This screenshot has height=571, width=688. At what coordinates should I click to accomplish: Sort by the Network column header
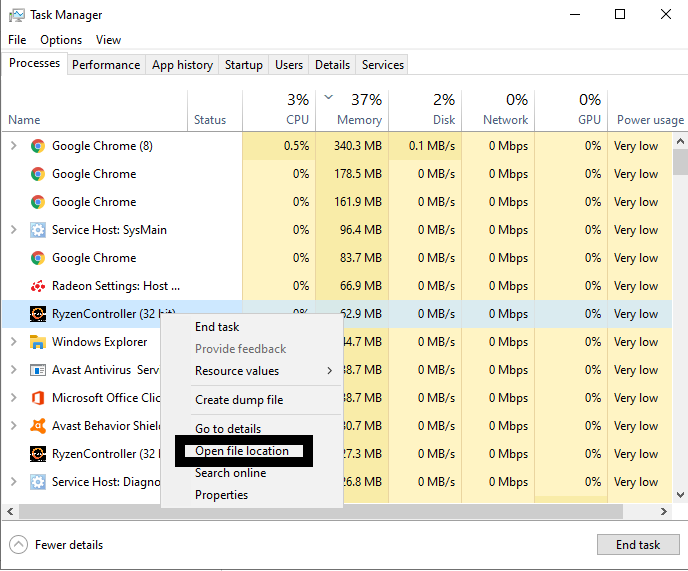tap(498, 111)
